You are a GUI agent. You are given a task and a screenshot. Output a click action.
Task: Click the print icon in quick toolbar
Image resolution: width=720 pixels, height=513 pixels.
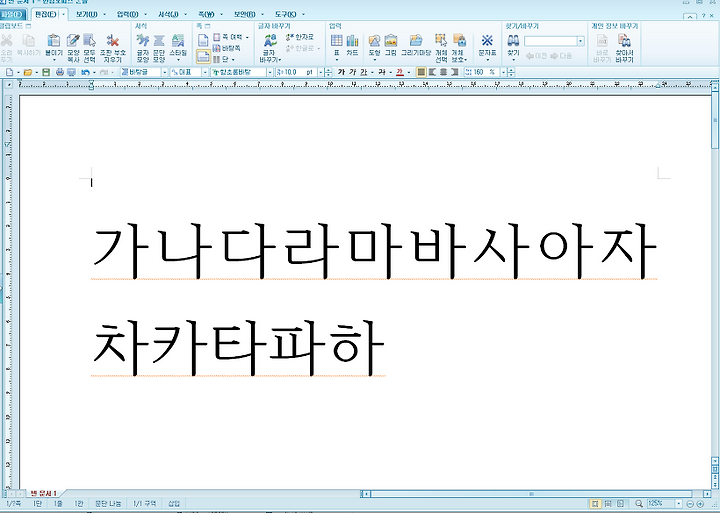pos(60,72)
